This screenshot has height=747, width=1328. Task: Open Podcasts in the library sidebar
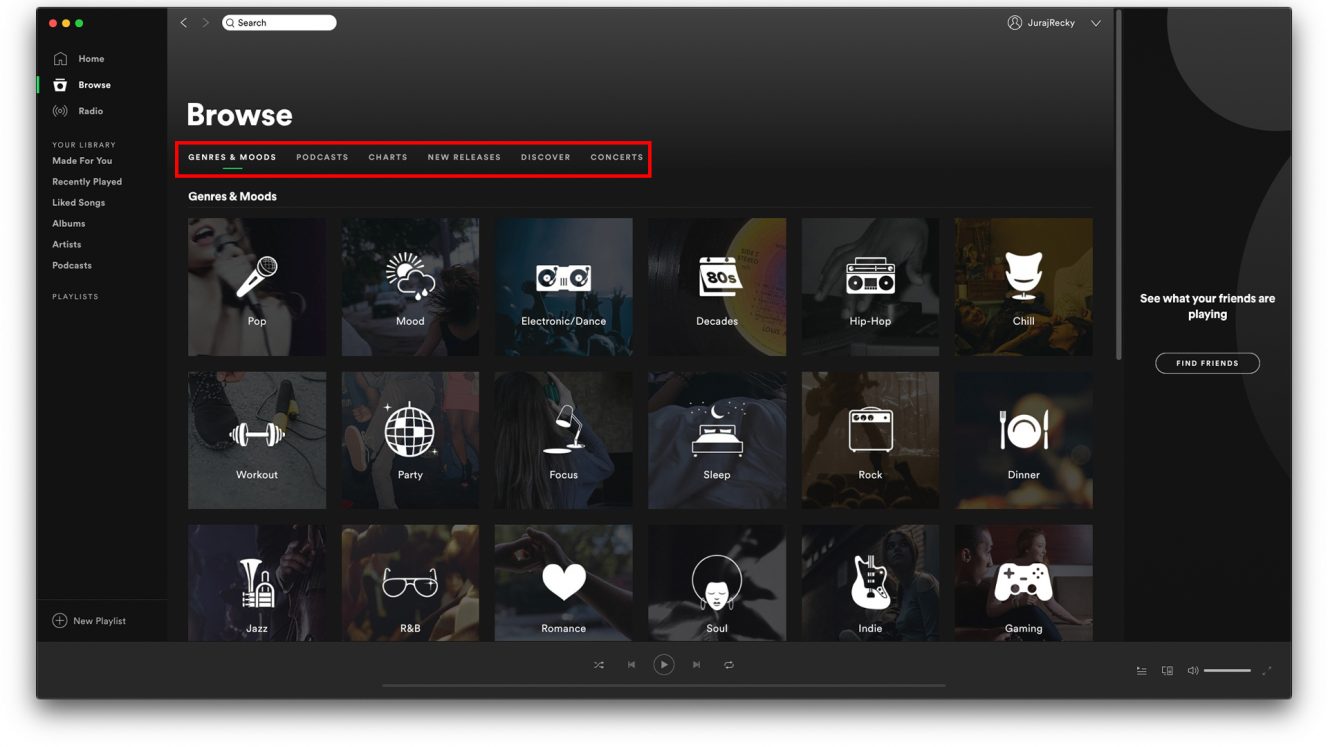pos(72,266)
